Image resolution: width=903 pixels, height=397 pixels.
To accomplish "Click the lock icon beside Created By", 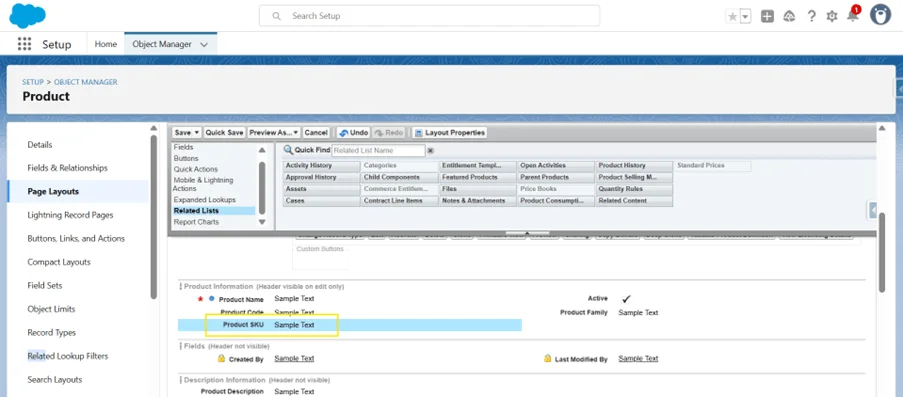I will click(x=221, y=358).
